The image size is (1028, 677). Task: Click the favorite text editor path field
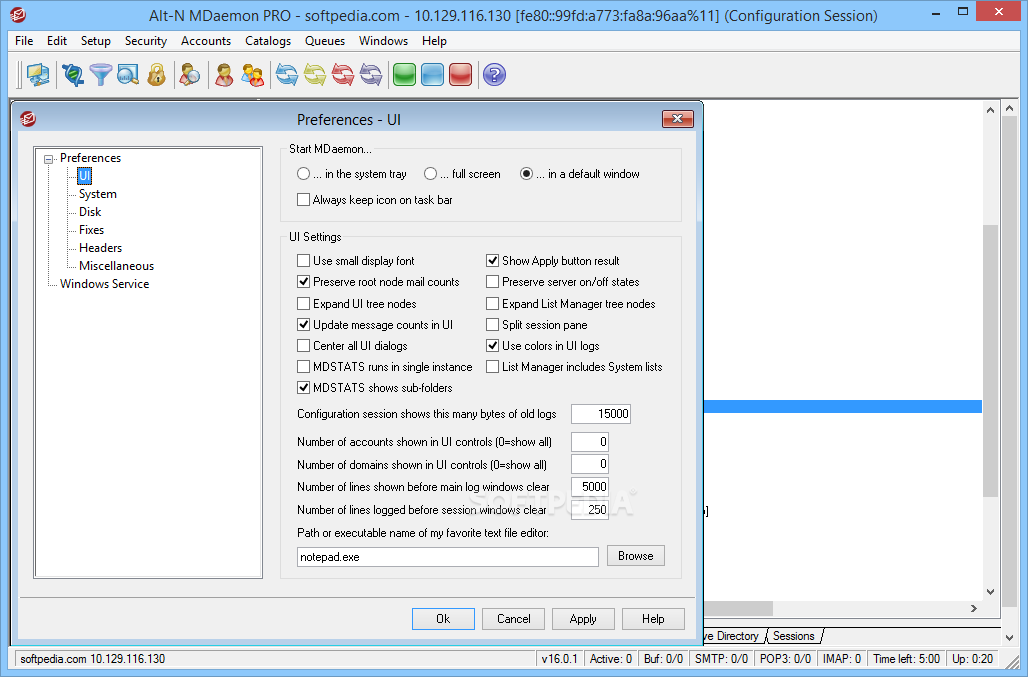click(448, 557)
